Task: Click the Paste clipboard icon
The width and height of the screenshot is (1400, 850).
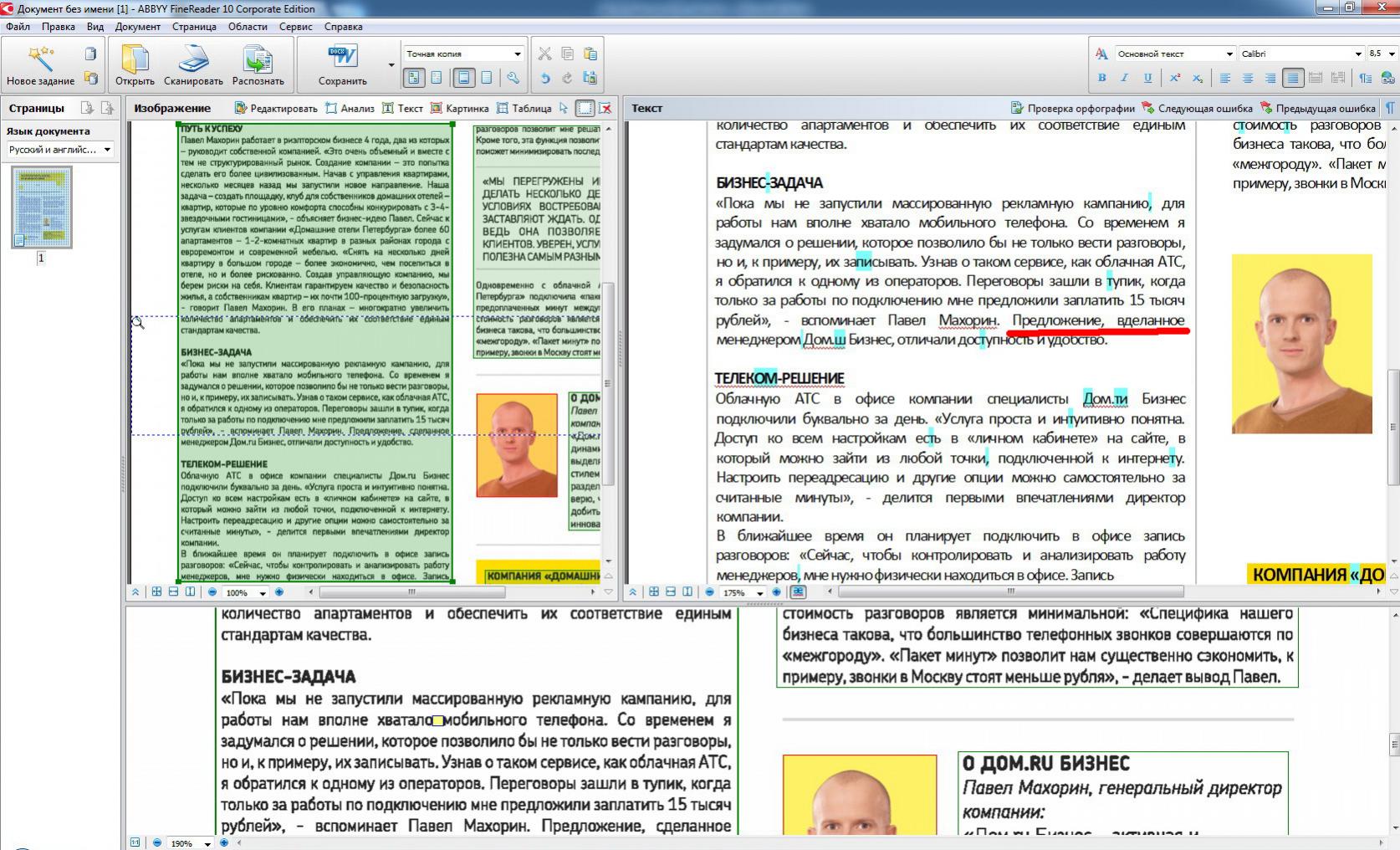Action: tap(590, 54)
